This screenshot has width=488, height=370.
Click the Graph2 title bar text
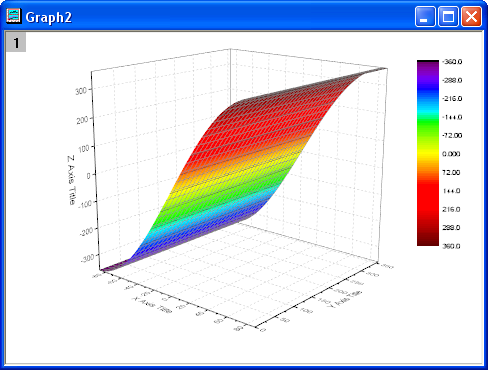point(49,17)
